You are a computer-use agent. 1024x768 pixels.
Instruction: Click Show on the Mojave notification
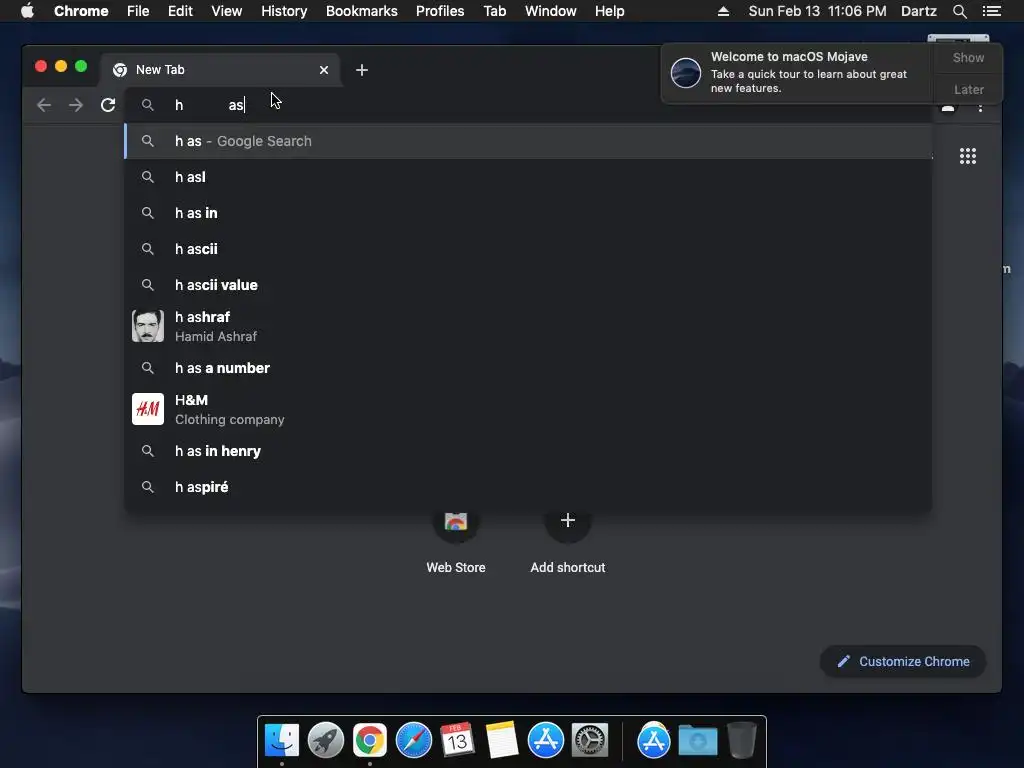[x=968, y=58]
